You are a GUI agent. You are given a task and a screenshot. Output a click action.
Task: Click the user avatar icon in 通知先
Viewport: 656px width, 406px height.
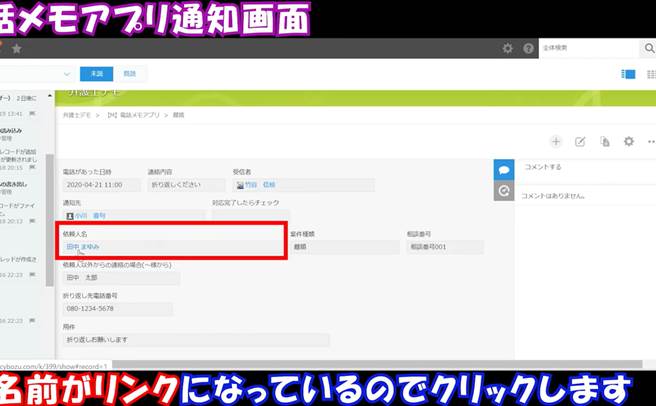pyautogui.click(x=70, y=216)
